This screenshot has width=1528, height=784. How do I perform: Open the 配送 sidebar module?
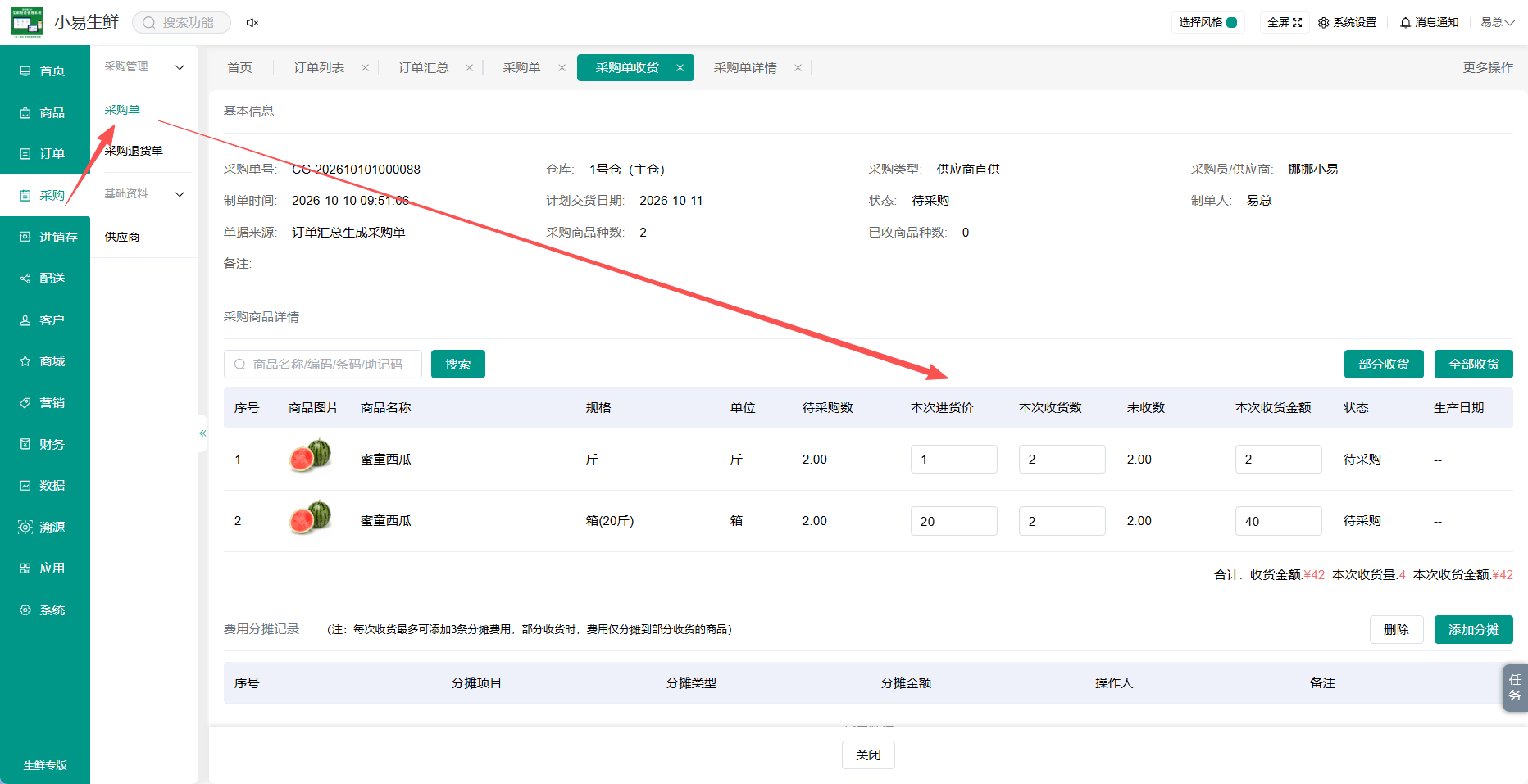pyautogui.click(x=45, y=278)
